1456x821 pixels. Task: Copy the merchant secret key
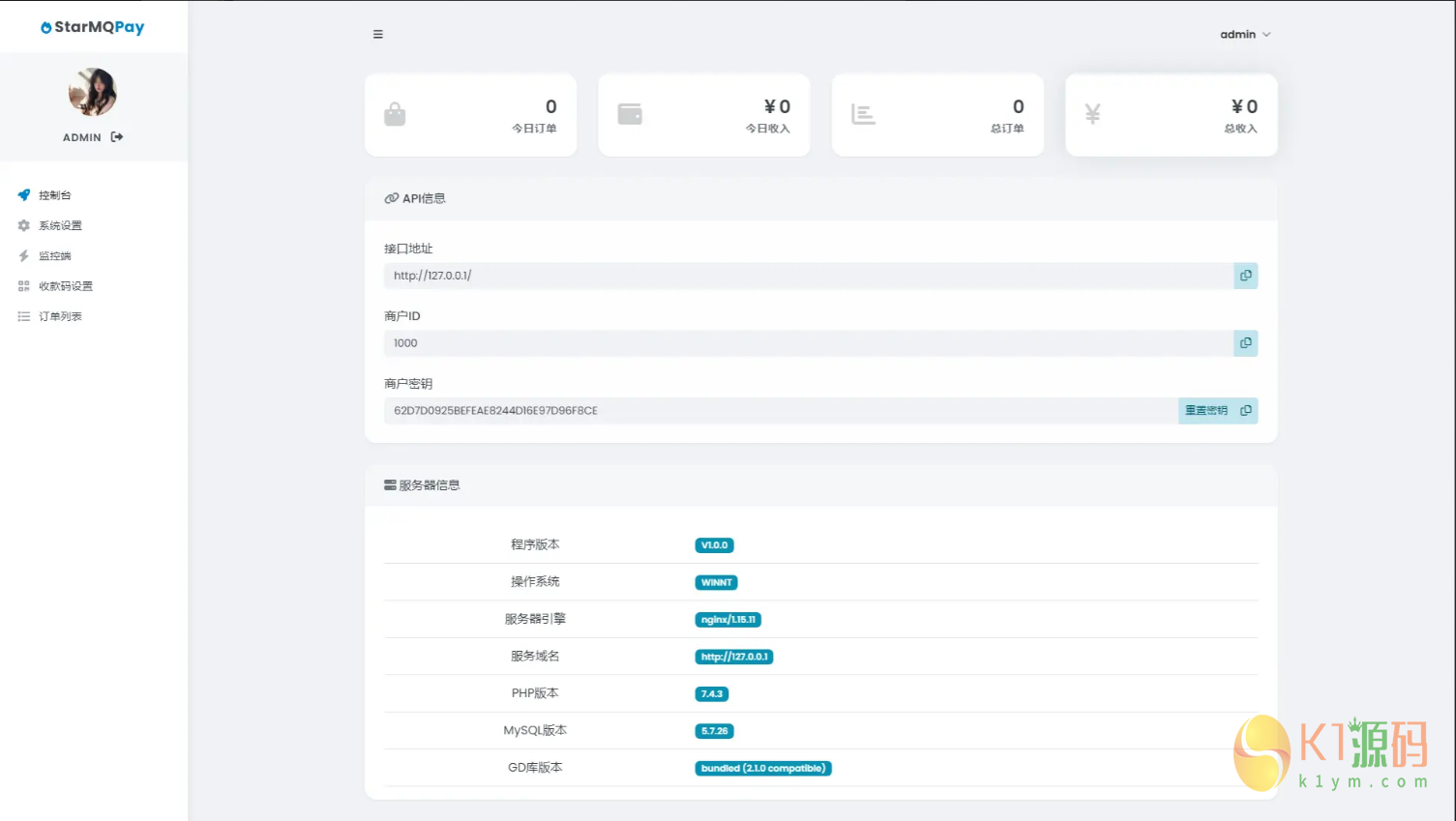pyautogui.click(x=1246, y=411)
